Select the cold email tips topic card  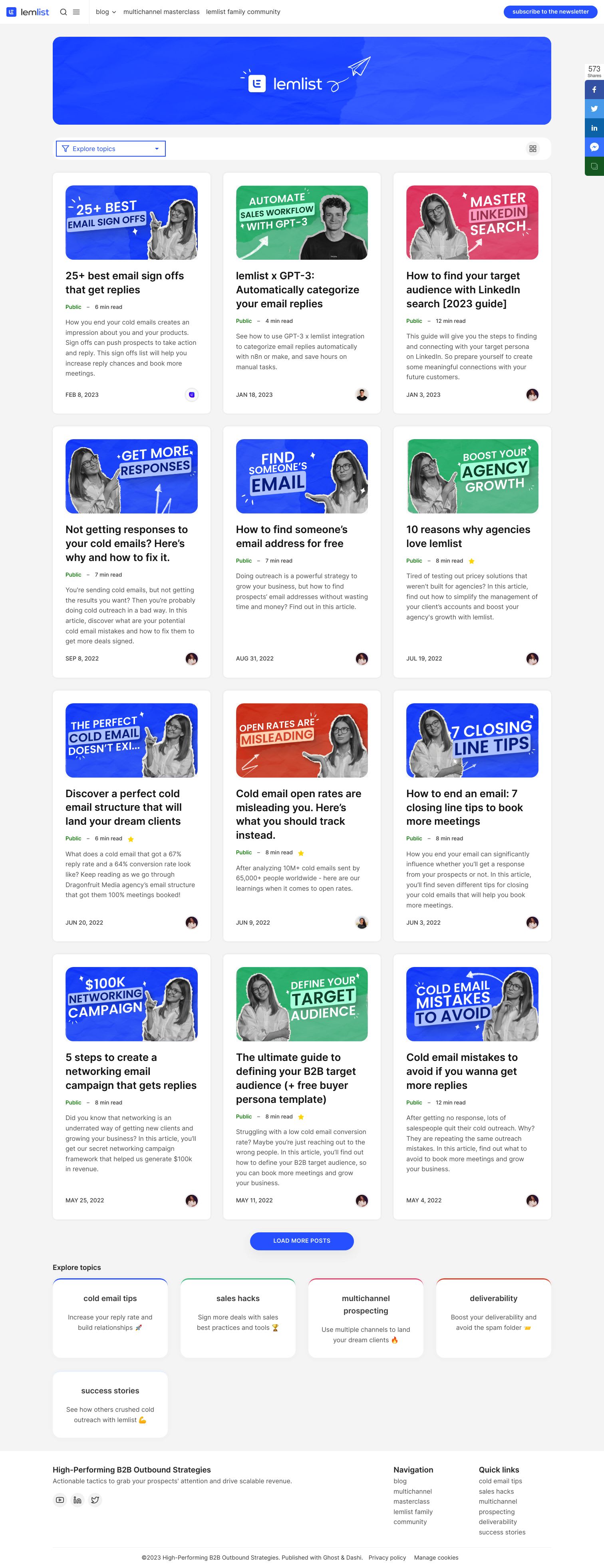(x=110, y=1317)
